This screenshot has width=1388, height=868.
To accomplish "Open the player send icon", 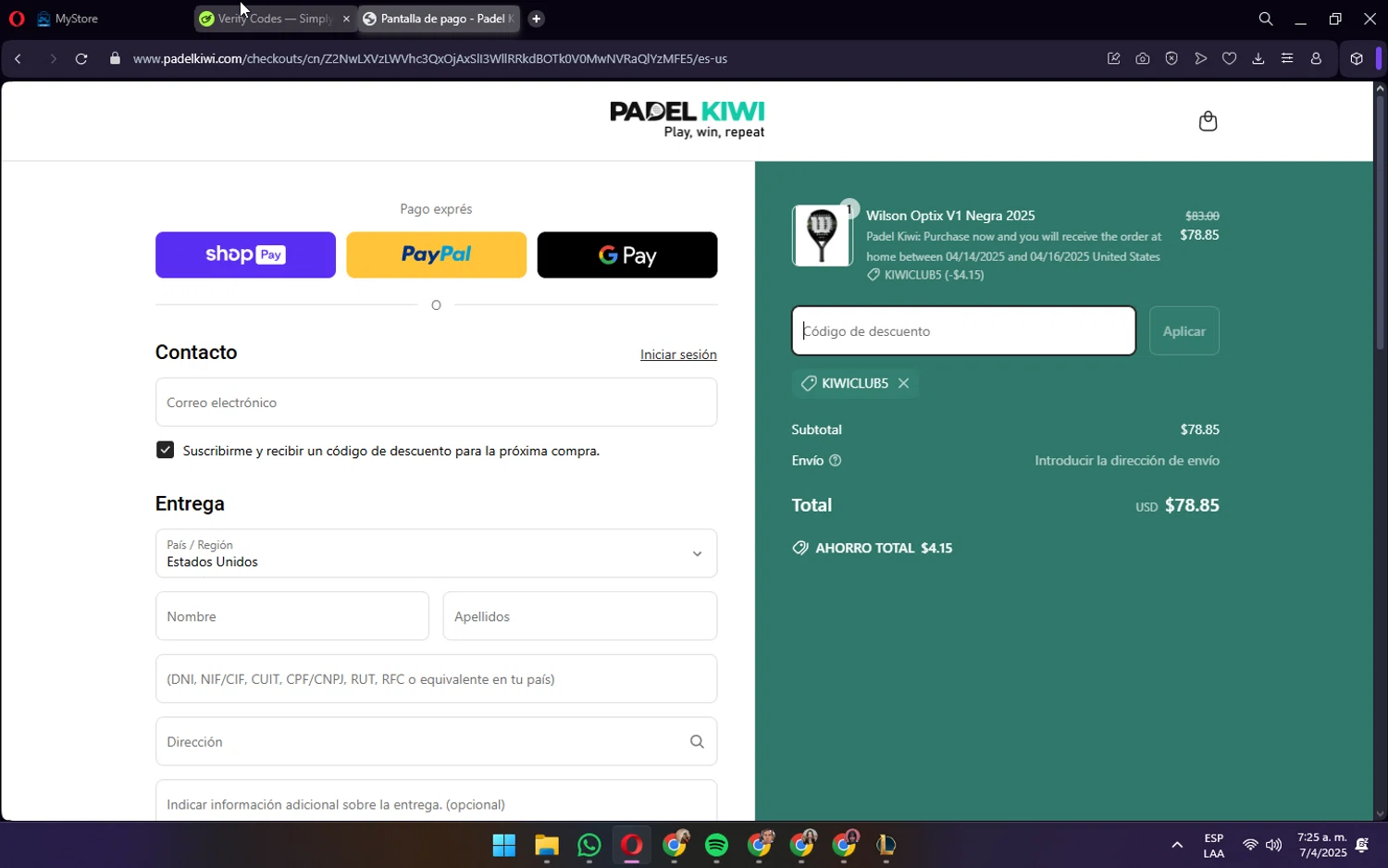I will (1201, 58).
